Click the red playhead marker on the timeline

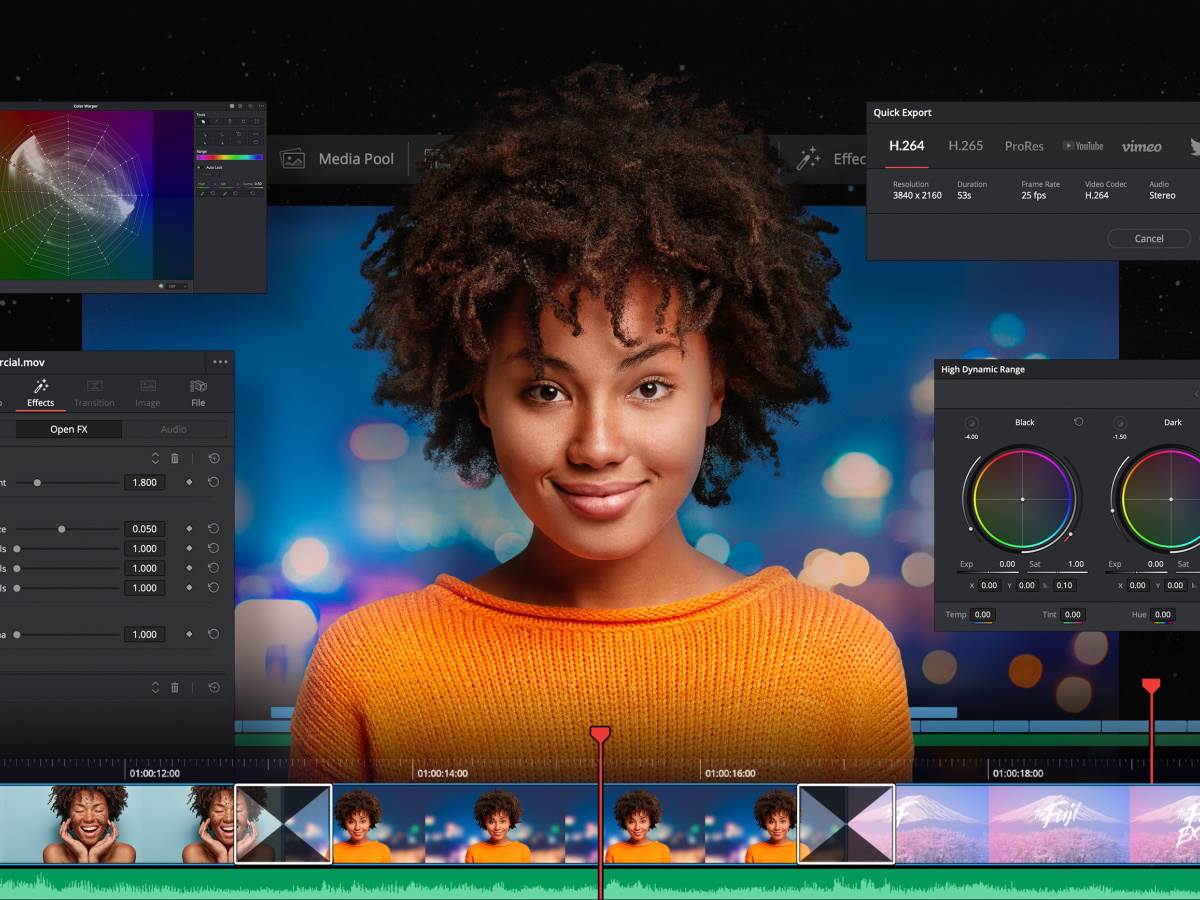pos(598,731)
